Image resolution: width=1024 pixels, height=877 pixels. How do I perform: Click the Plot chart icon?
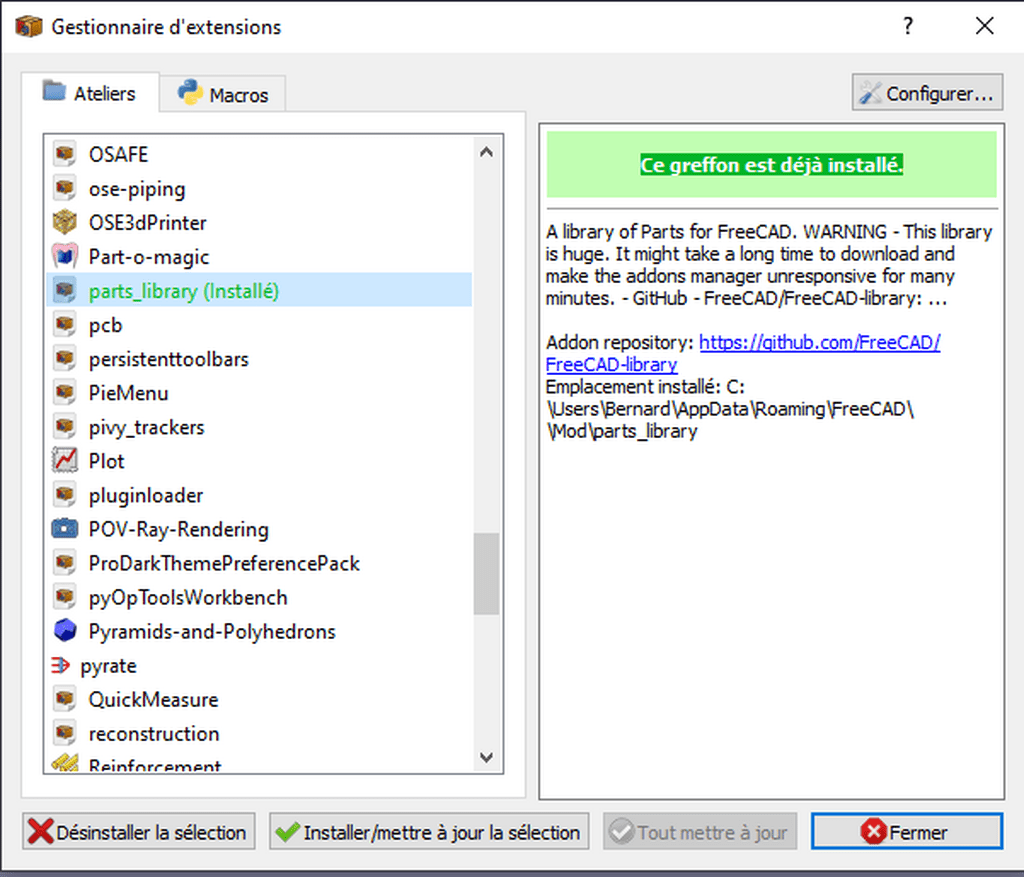point(65,461)
